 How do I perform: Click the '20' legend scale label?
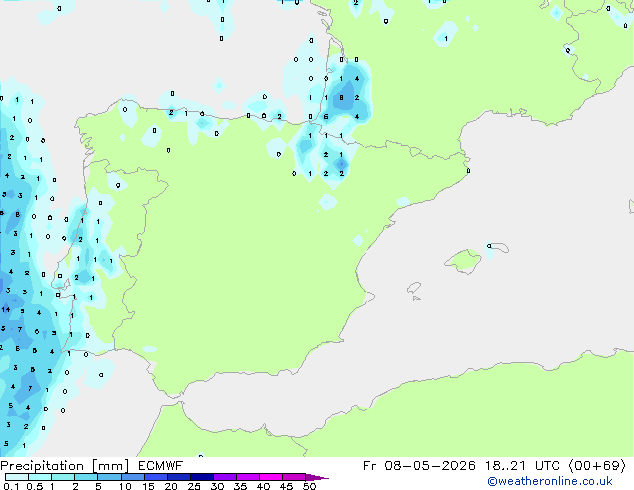[171, 486]
